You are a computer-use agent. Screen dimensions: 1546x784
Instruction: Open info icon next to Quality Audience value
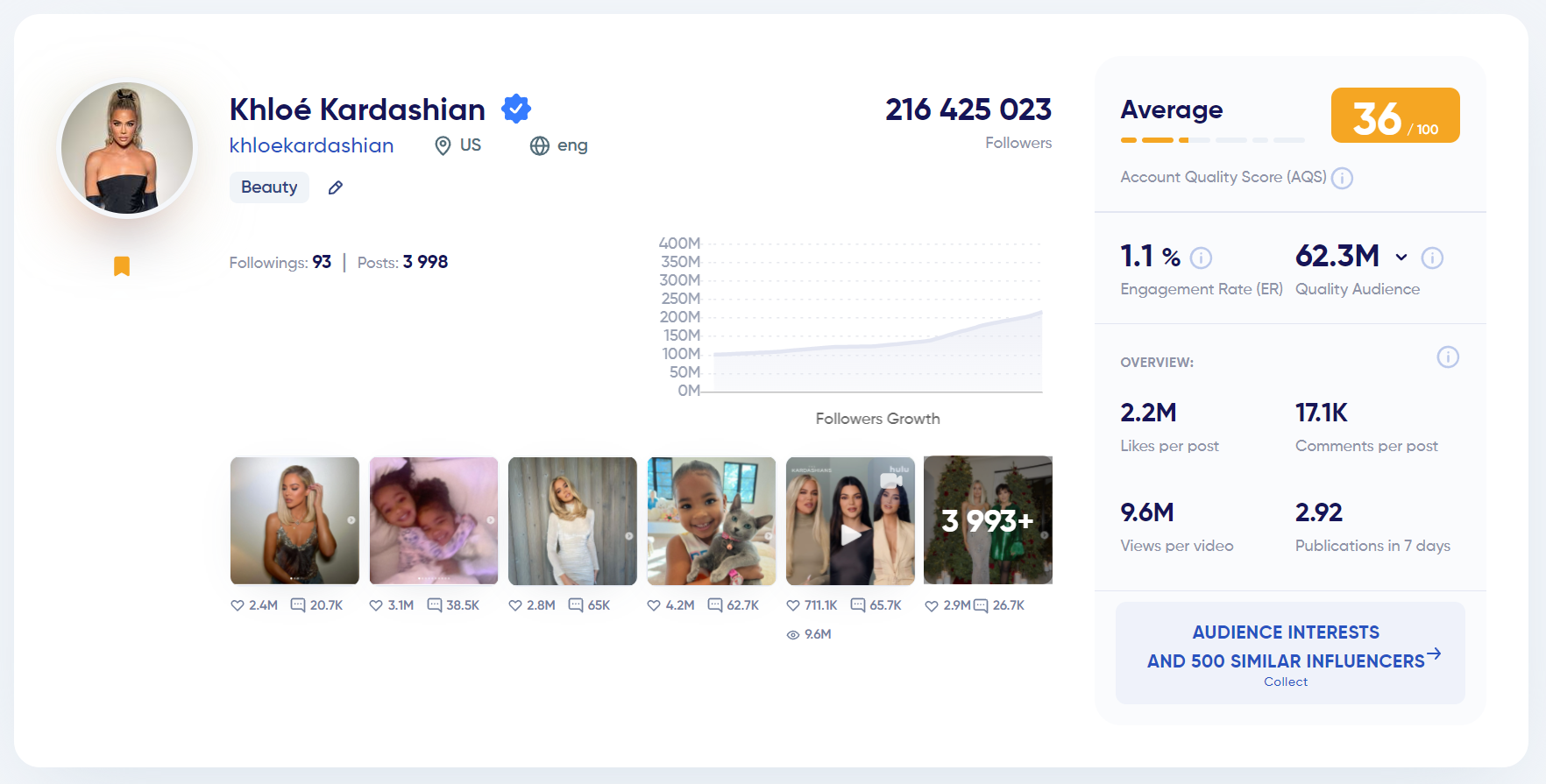tap(1432, 258)
